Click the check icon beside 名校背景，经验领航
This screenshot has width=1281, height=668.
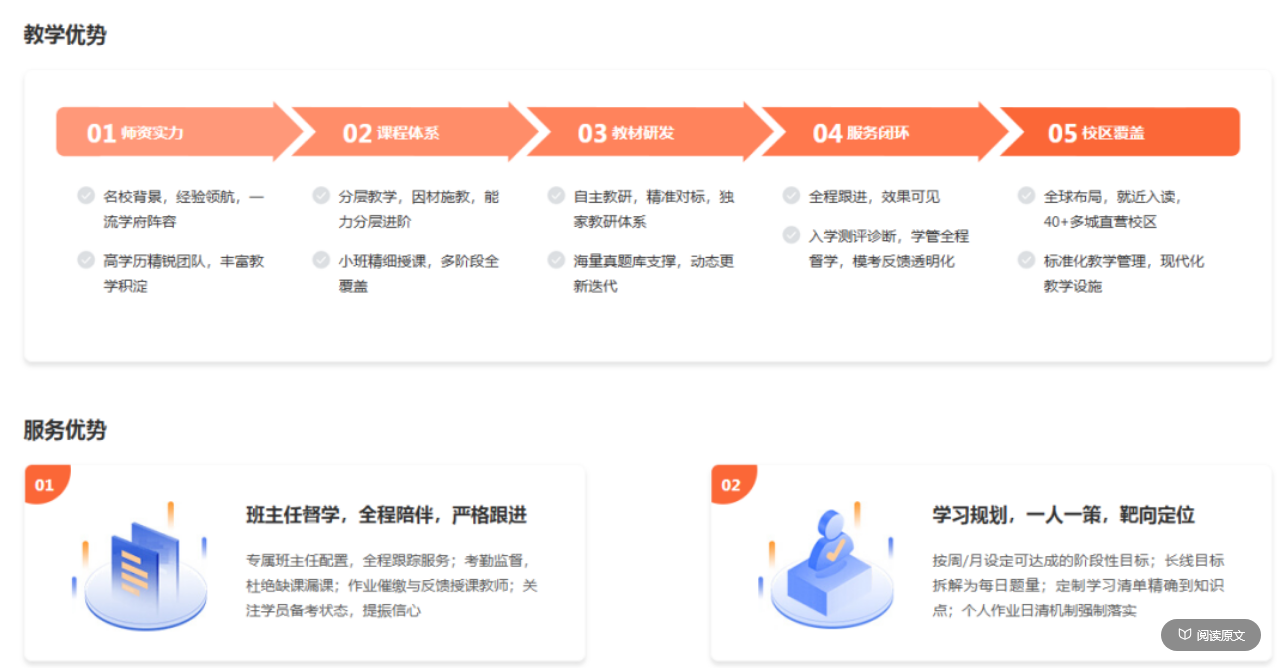86,195
